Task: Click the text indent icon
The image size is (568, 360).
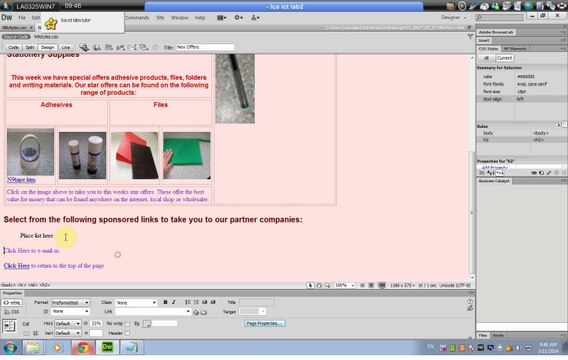Action: pyautogui.click(x=213, y=302)
